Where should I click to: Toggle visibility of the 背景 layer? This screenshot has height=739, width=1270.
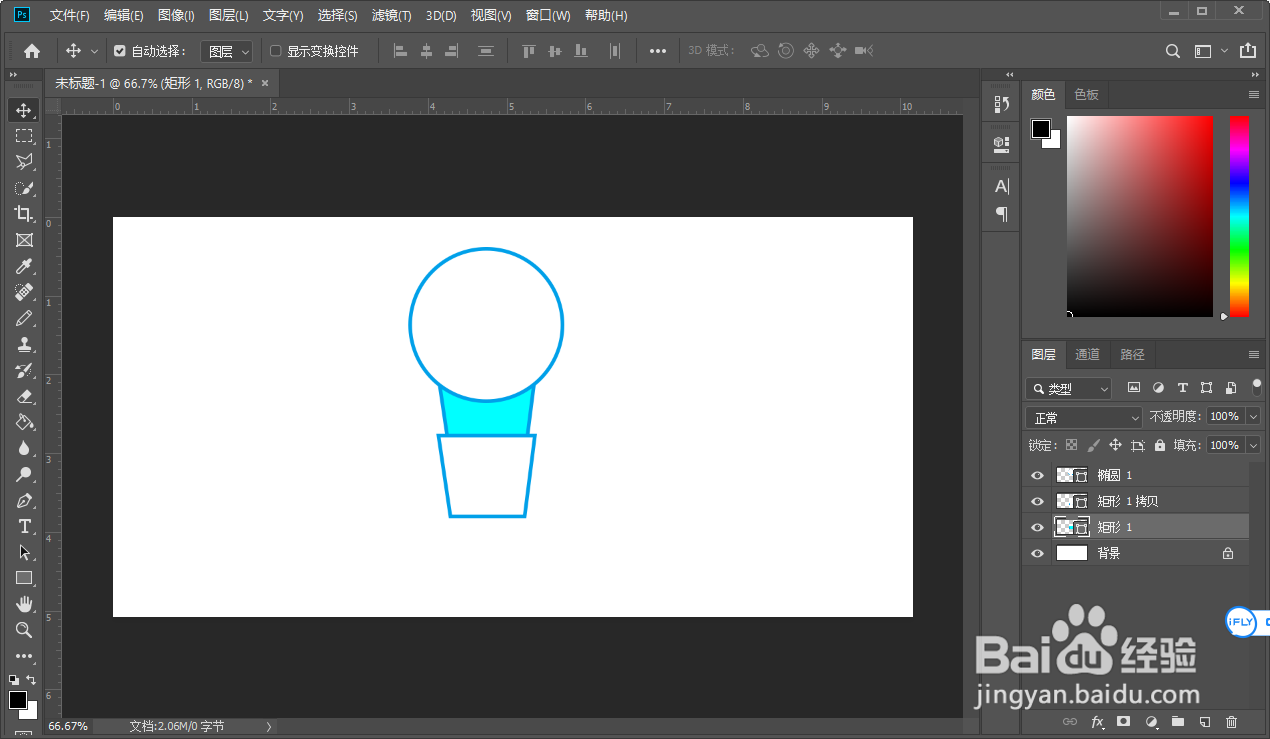coord(1037,553)
